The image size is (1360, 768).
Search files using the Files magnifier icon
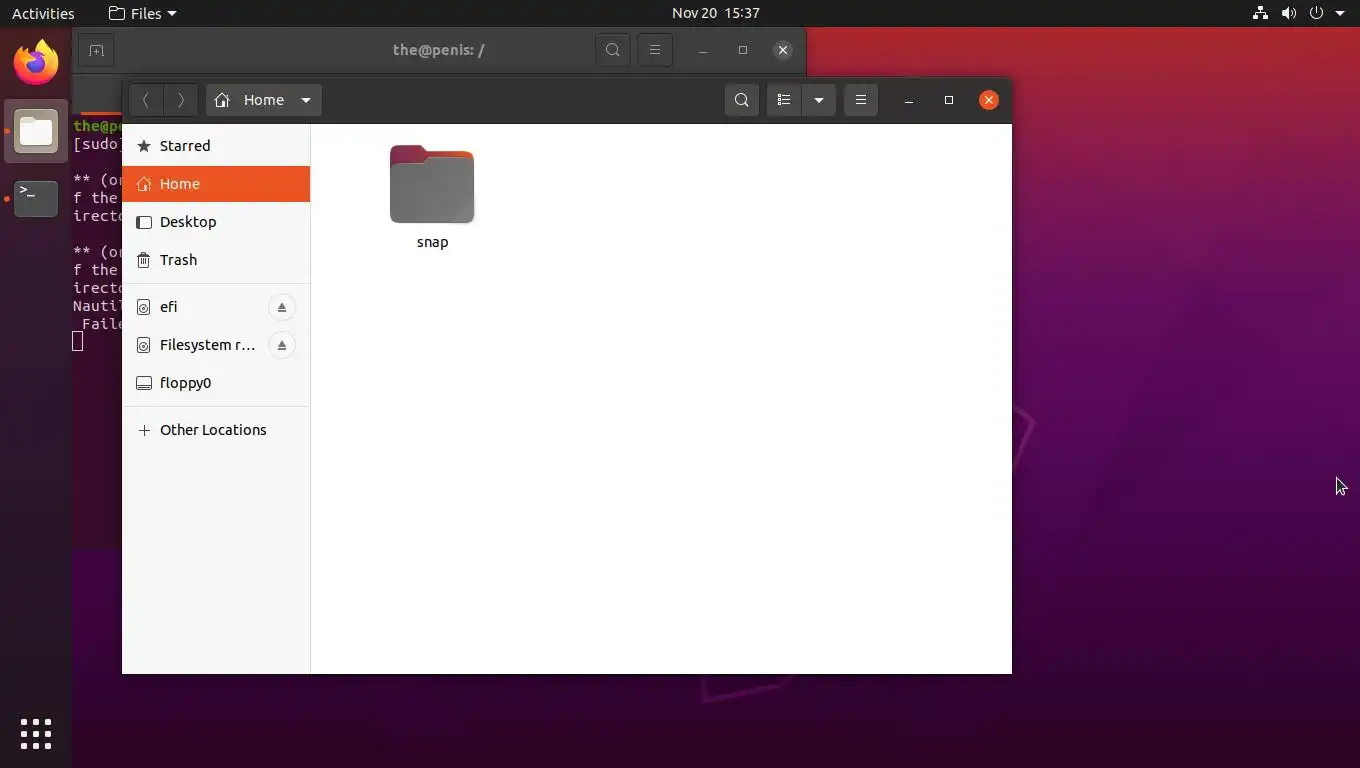[742, 100]
